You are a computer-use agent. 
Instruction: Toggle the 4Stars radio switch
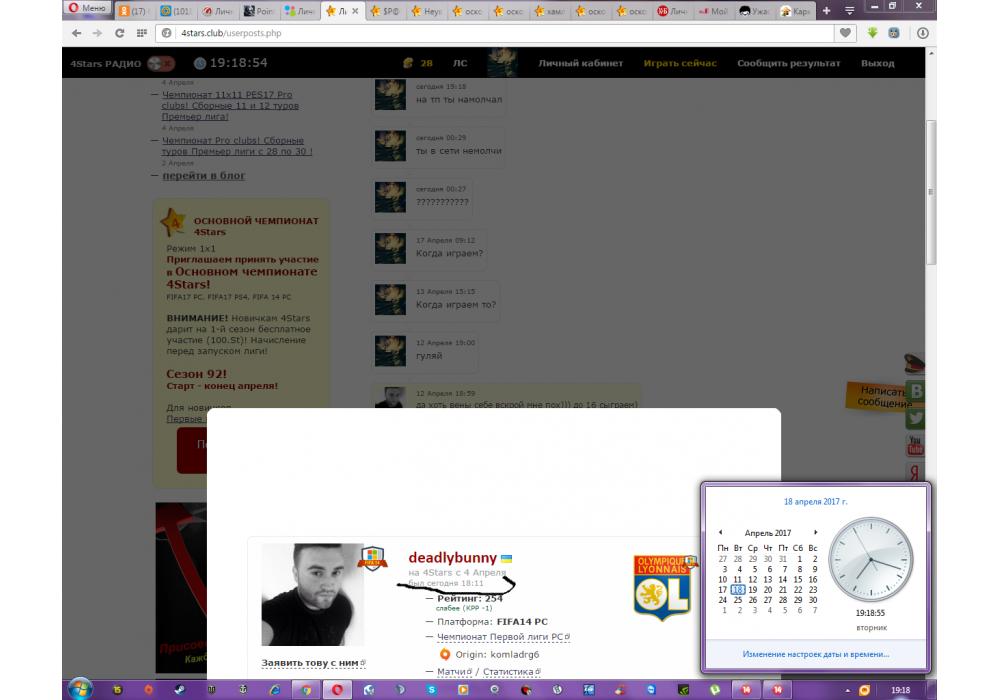(x=155, y=63)
